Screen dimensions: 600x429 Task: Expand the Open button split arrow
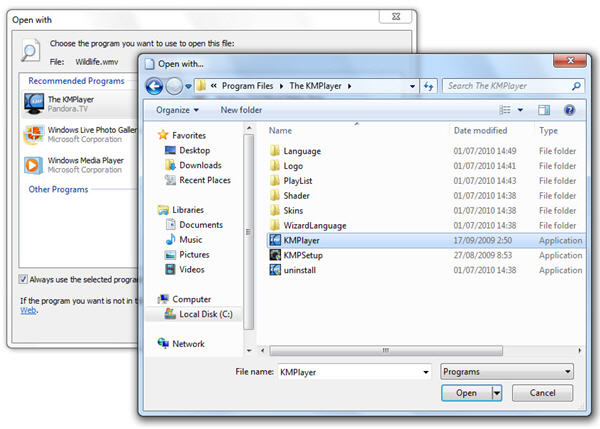(497, 394)
